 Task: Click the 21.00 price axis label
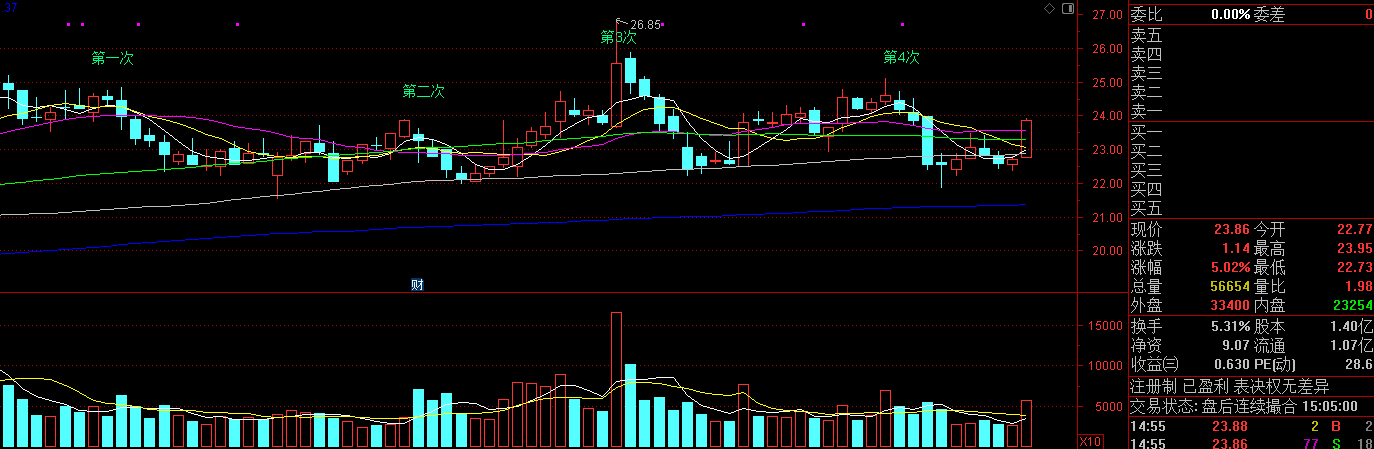tap(1108, 218)
